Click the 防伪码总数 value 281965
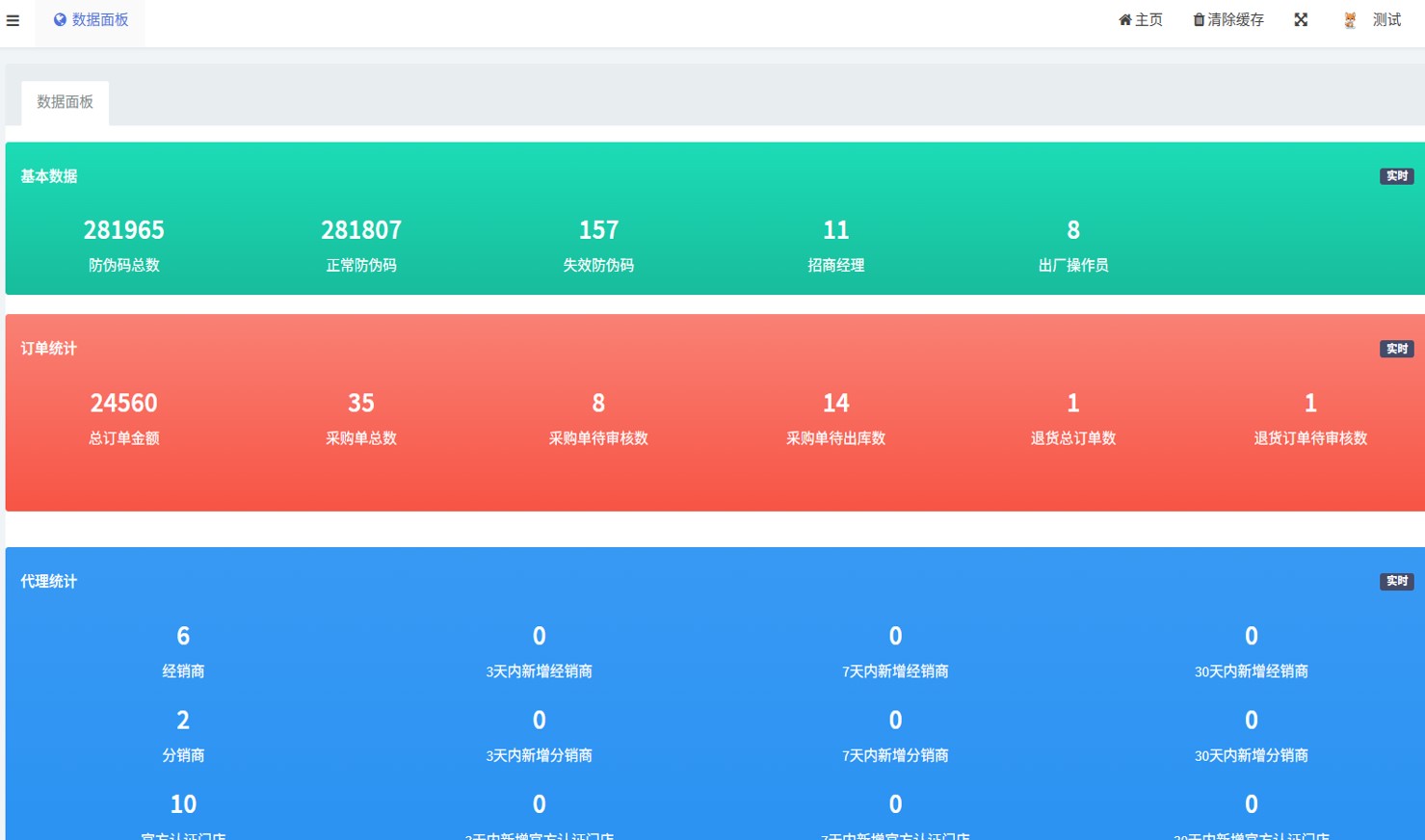Viewport: 1425px width, 840px height. click(123, 230)
